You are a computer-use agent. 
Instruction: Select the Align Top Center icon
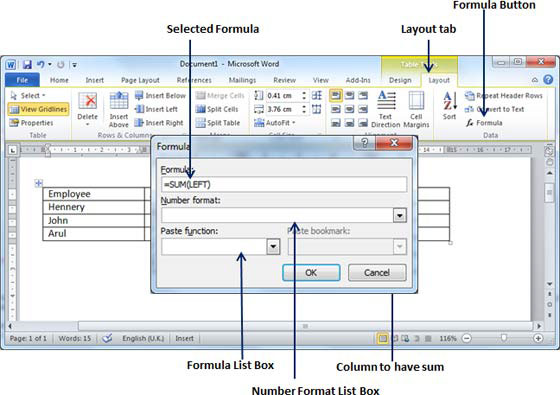click(349, 95)
